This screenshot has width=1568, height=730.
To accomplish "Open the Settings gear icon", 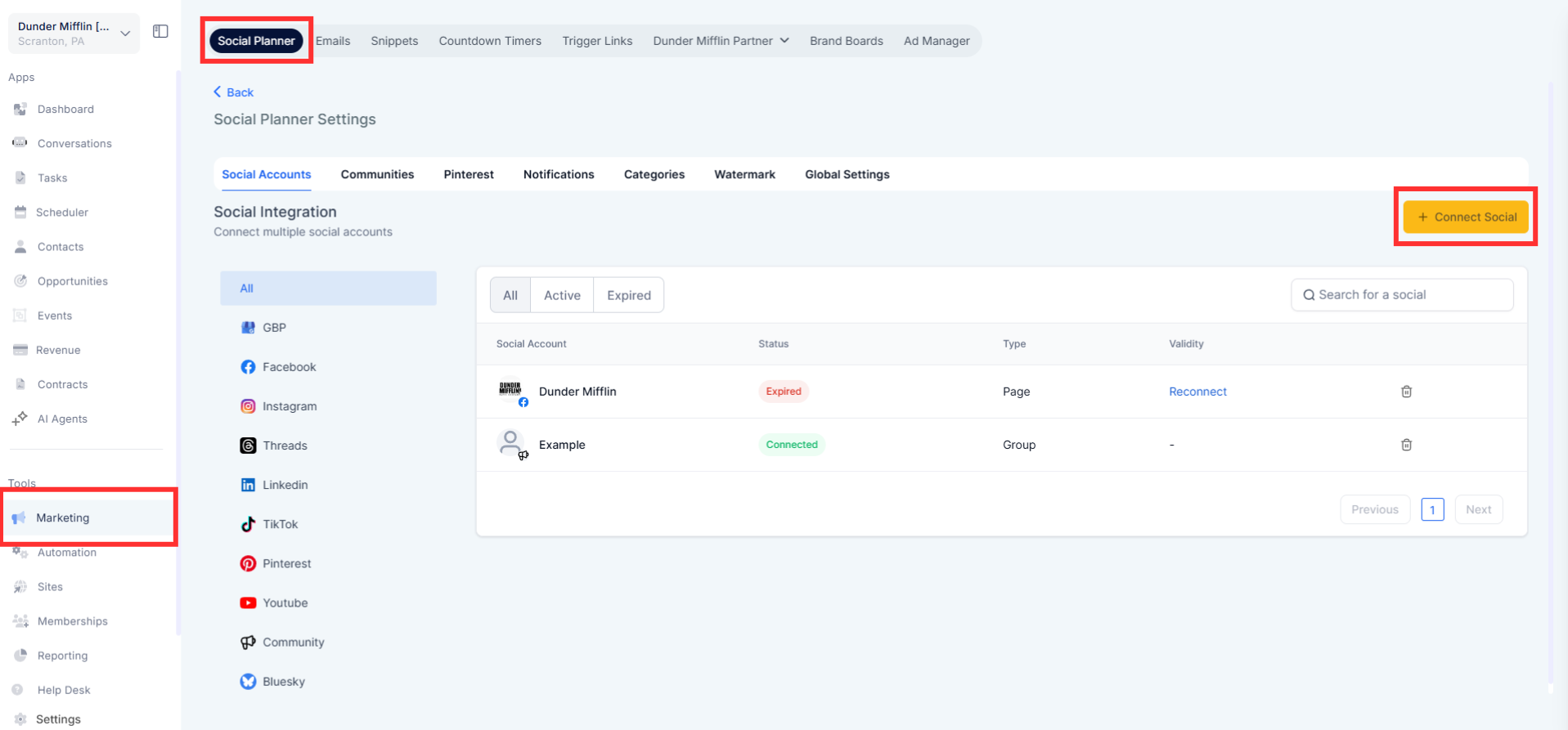I will (20, 719).
